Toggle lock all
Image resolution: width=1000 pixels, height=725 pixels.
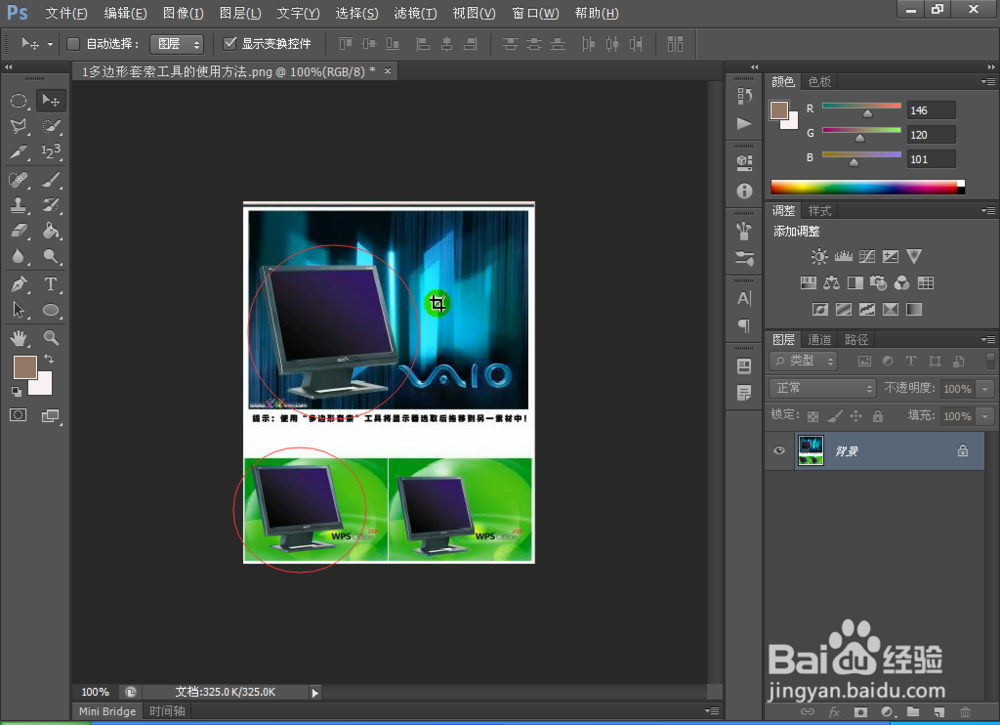click(x=878, y=416)
